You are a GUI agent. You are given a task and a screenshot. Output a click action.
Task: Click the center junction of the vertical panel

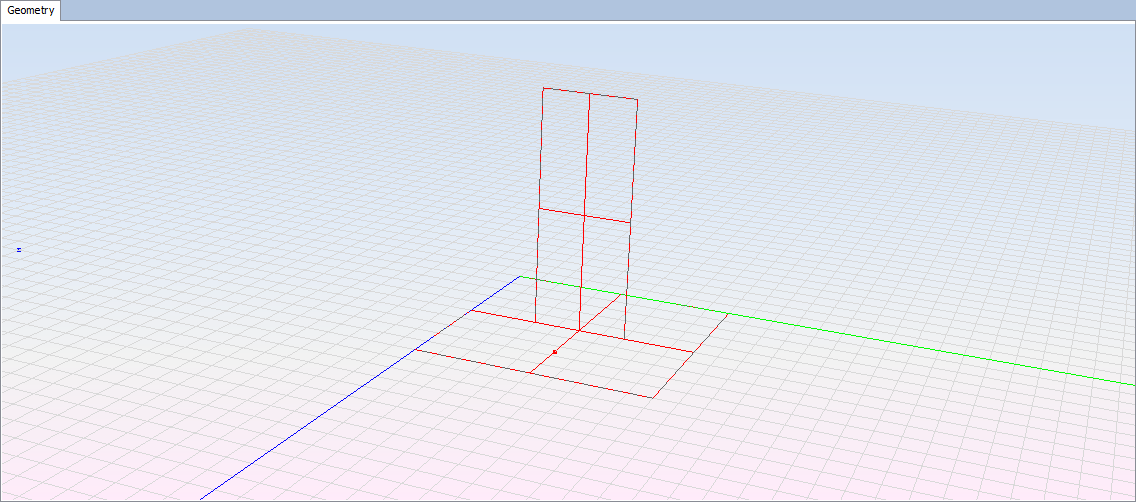584,216
